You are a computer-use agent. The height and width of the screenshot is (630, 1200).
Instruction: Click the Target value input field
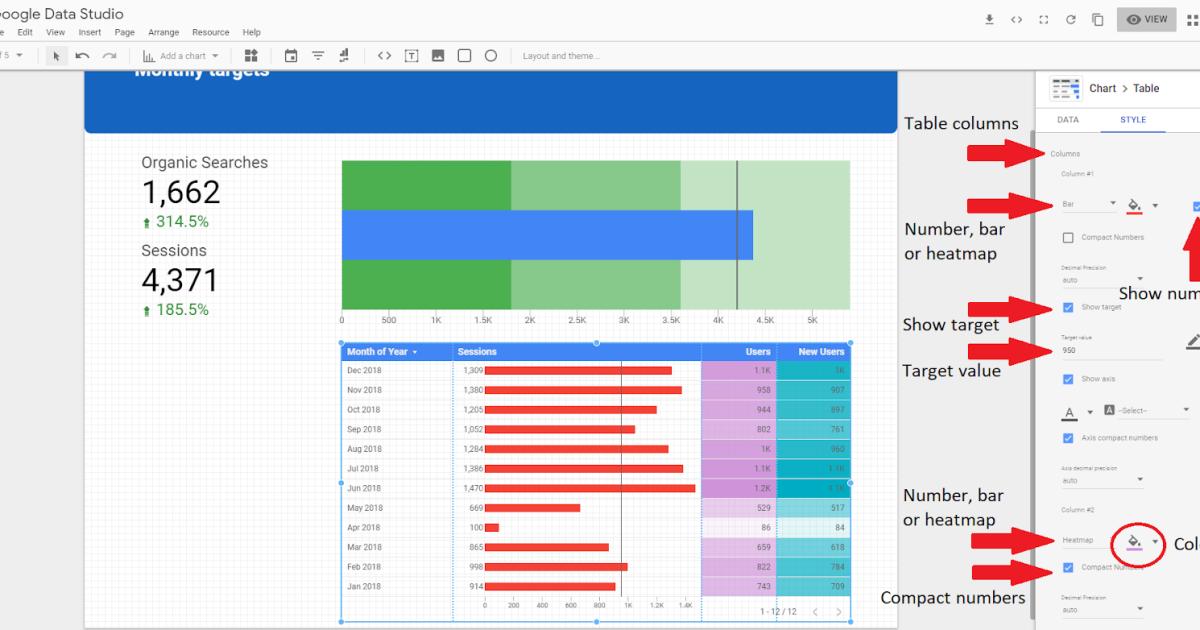pyautogui.click(x=1111, y=351)
